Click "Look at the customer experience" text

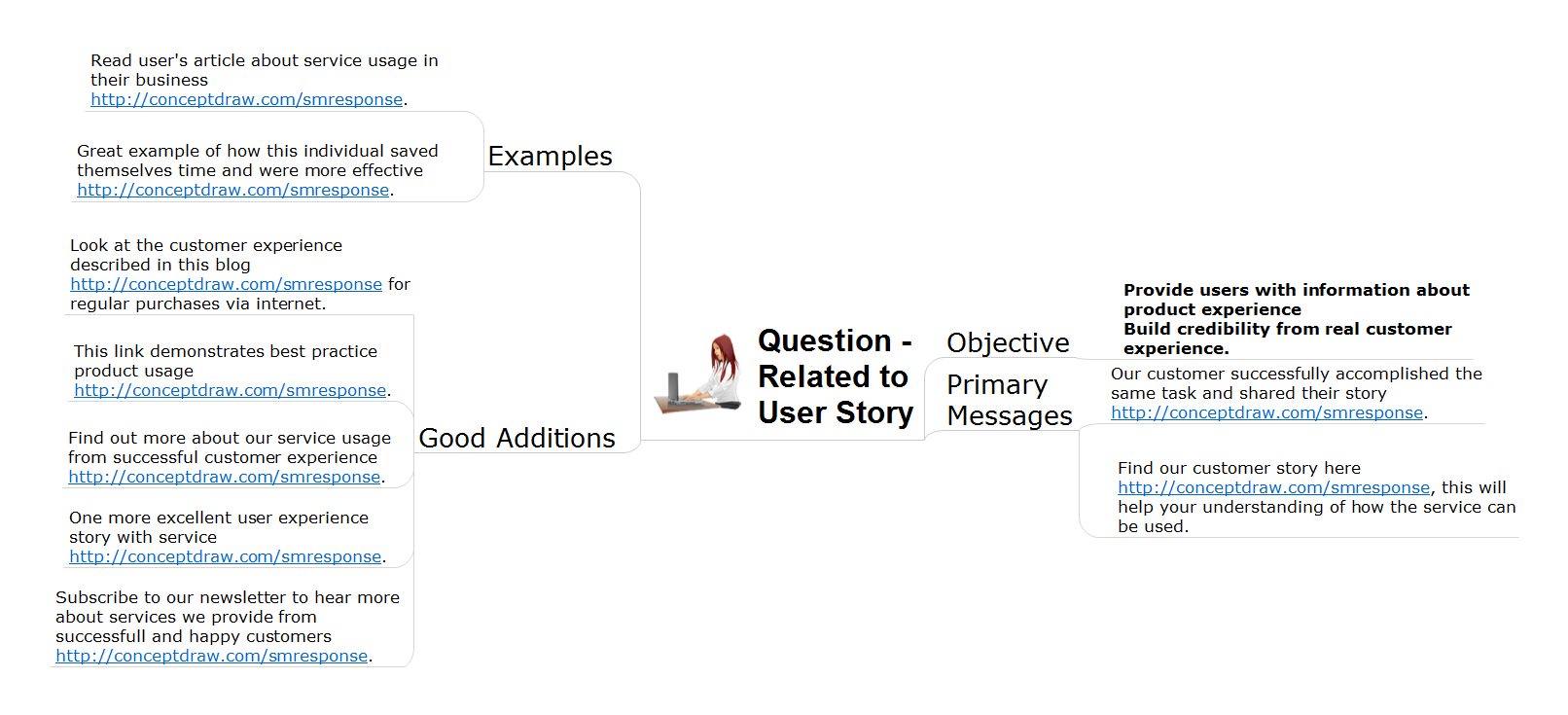205,245
